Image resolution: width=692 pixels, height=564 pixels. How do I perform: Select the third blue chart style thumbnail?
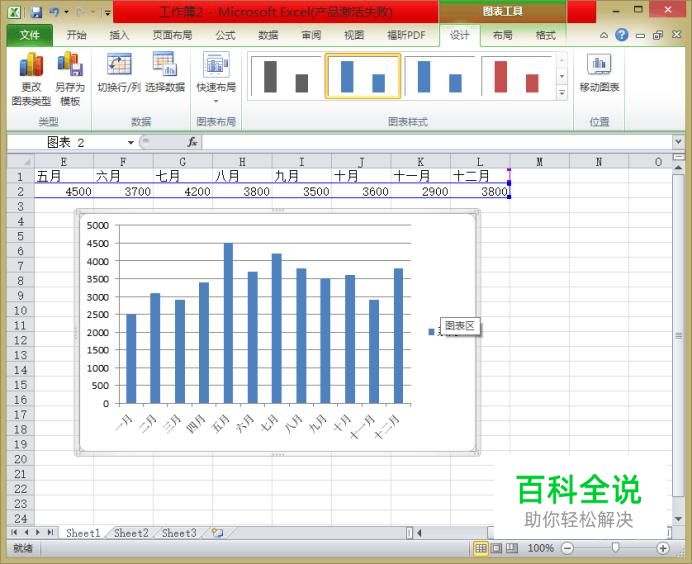coord(440,76)
